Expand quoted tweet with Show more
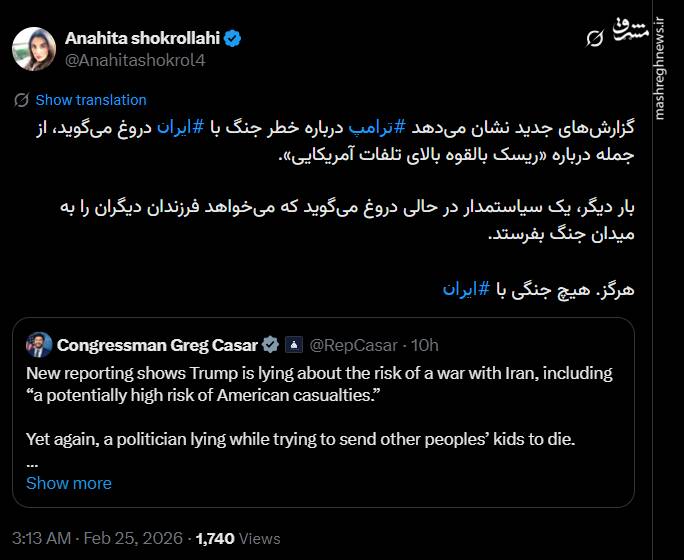This screenshot has height=560, width=684. click(x=69, y=483)
